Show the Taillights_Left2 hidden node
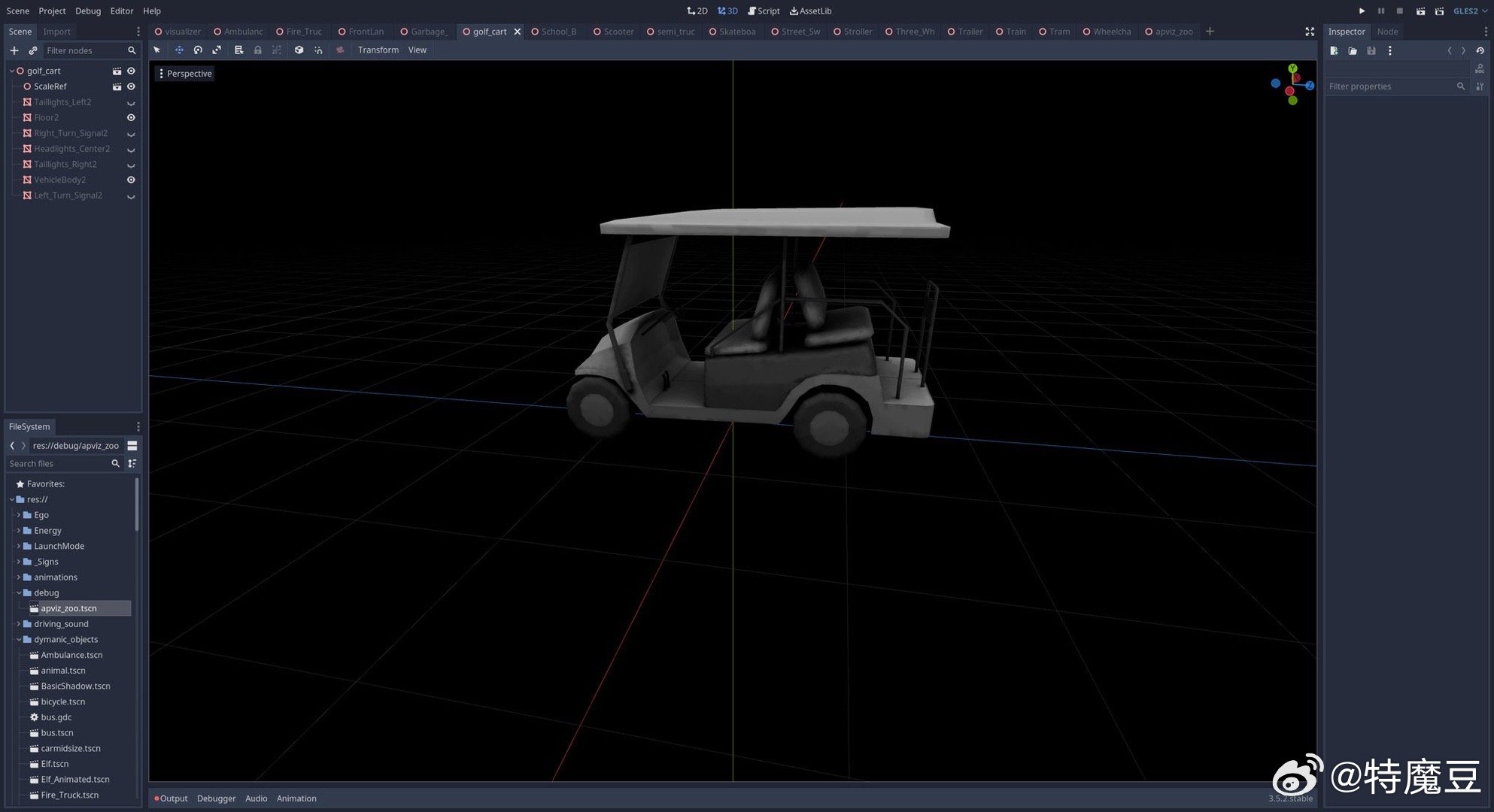Image resolution: width=1494 pixels, height=812 pixels. coord(131,103)
